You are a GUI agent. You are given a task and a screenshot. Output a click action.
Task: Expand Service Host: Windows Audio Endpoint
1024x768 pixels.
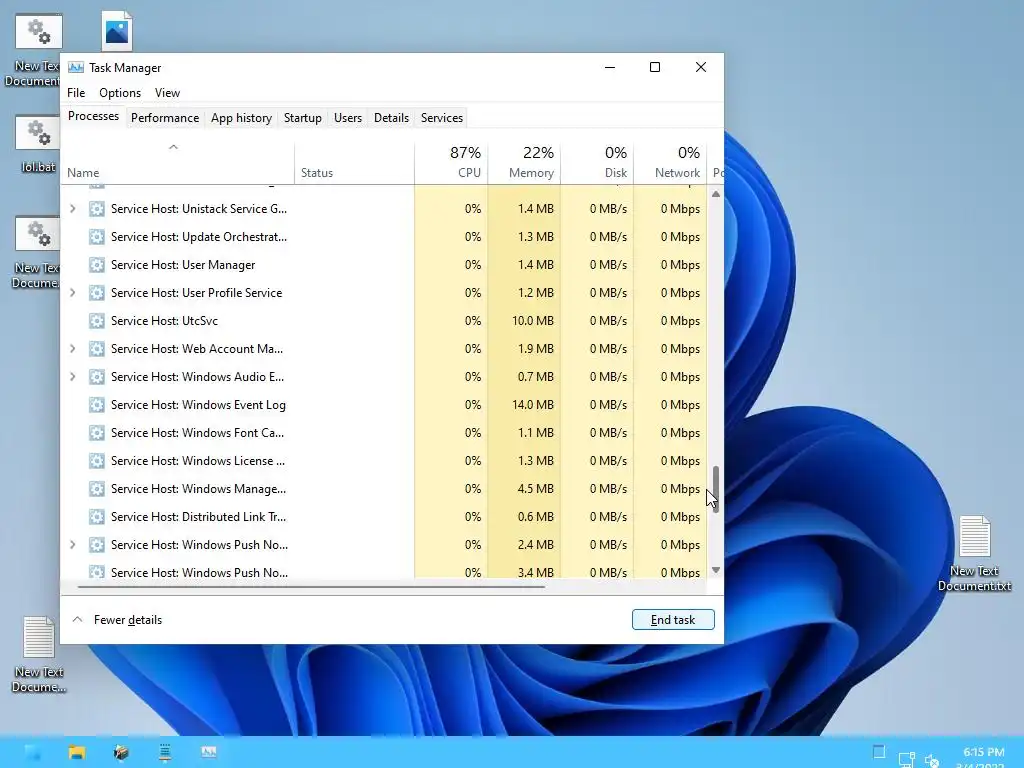[x=72, y=377]
